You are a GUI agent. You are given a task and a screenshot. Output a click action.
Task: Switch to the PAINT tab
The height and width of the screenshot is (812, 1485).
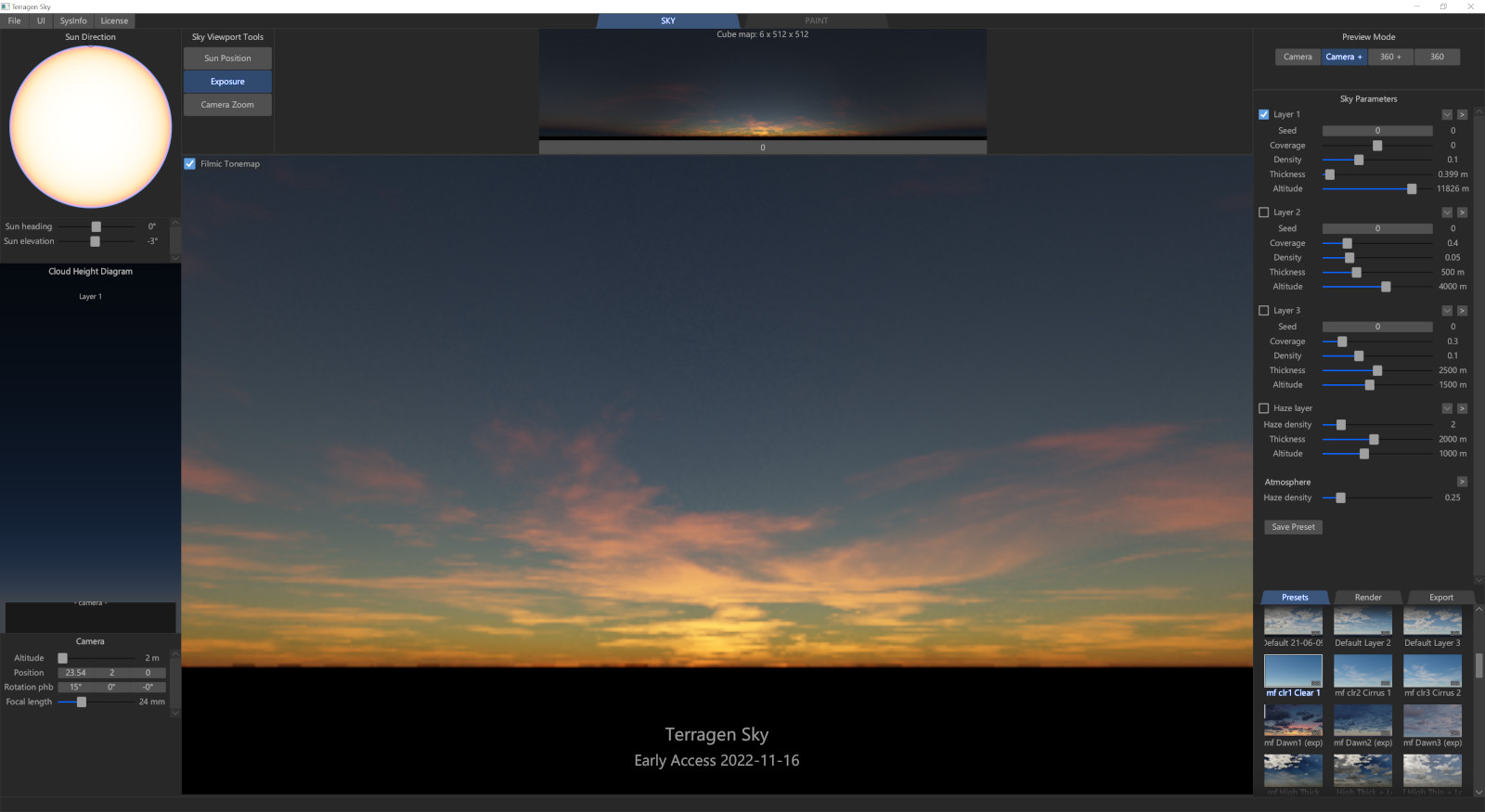click(x=817, y=20)
